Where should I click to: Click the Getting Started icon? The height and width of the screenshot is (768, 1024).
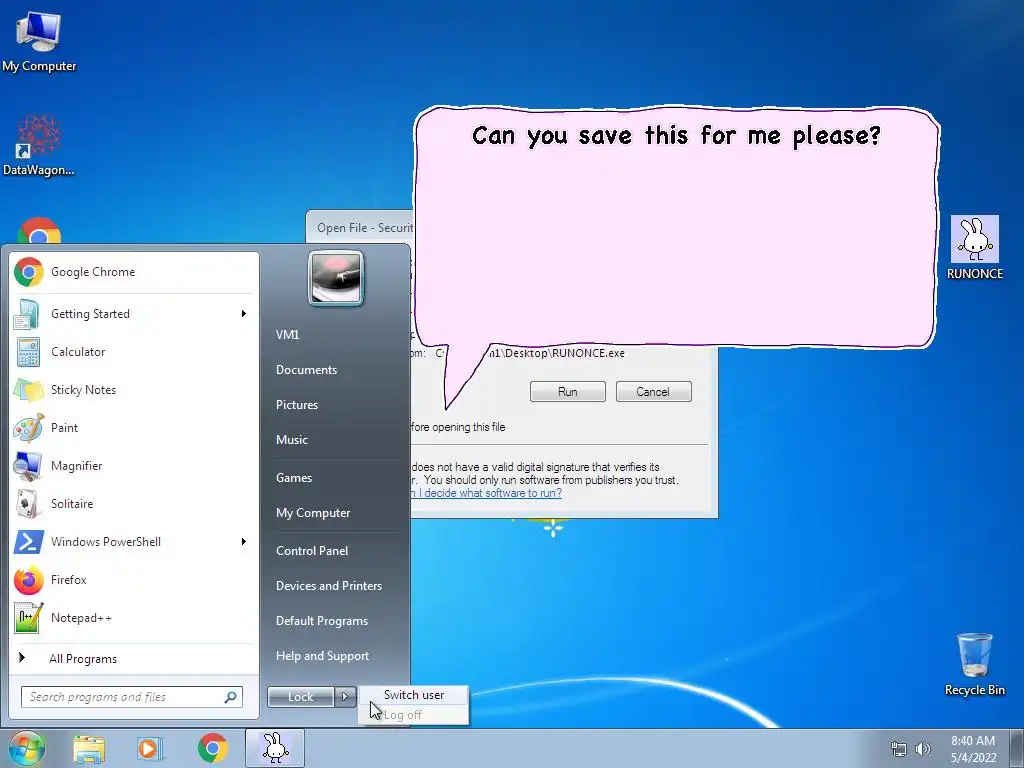pos(28,313)
